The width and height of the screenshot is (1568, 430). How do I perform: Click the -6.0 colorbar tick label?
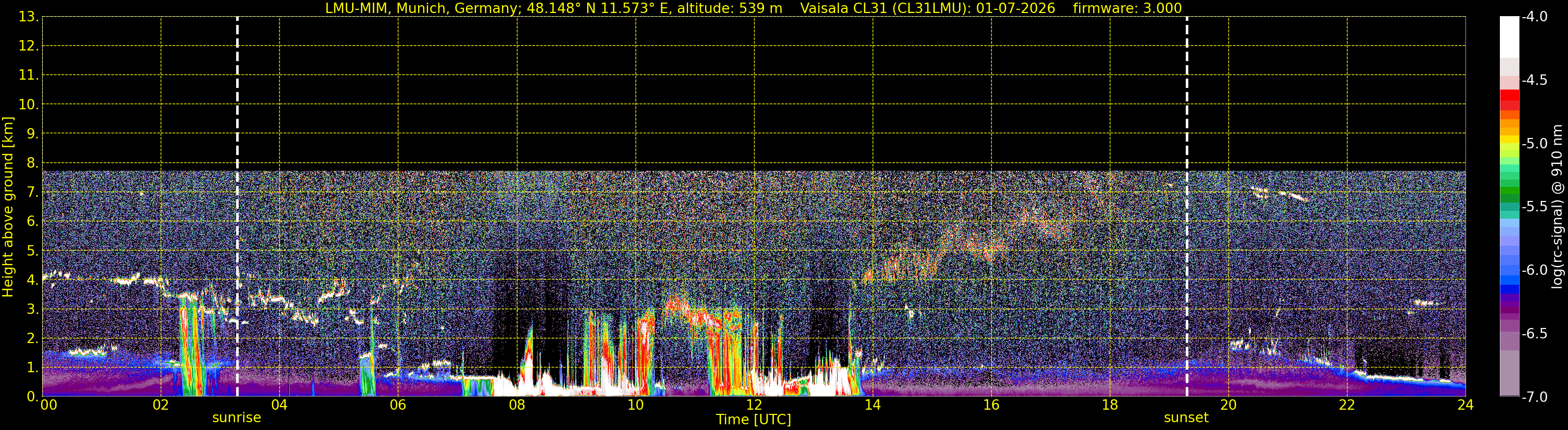1533,270
